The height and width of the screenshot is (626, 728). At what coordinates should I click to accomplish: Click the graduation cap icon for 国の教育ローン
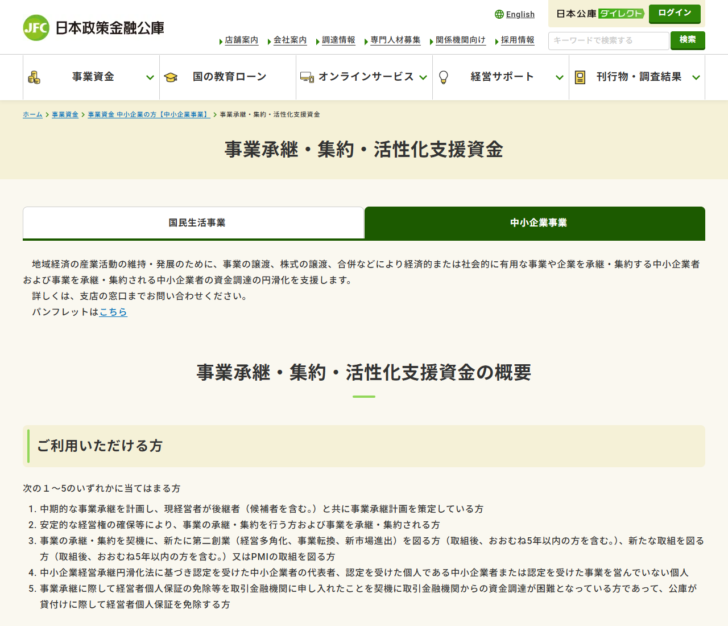(171, 77)
